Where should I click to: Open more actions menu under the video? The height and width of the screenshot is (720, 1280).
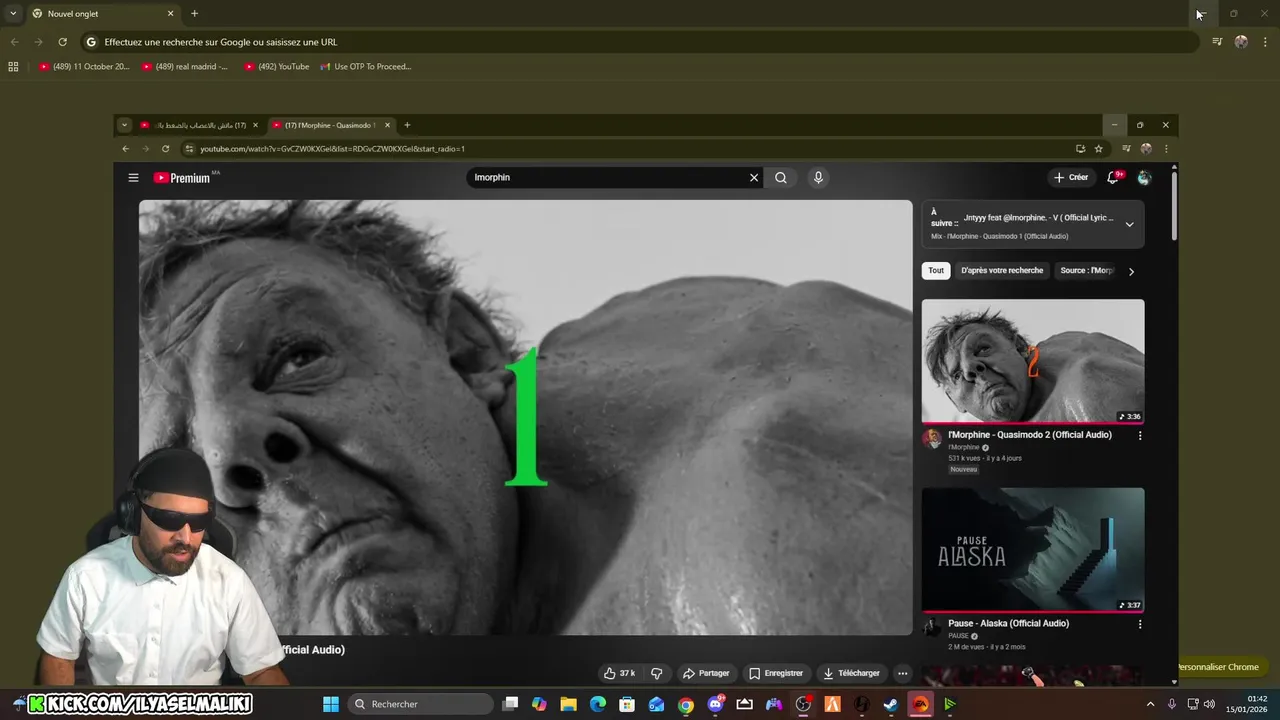[x=902, y=673]
